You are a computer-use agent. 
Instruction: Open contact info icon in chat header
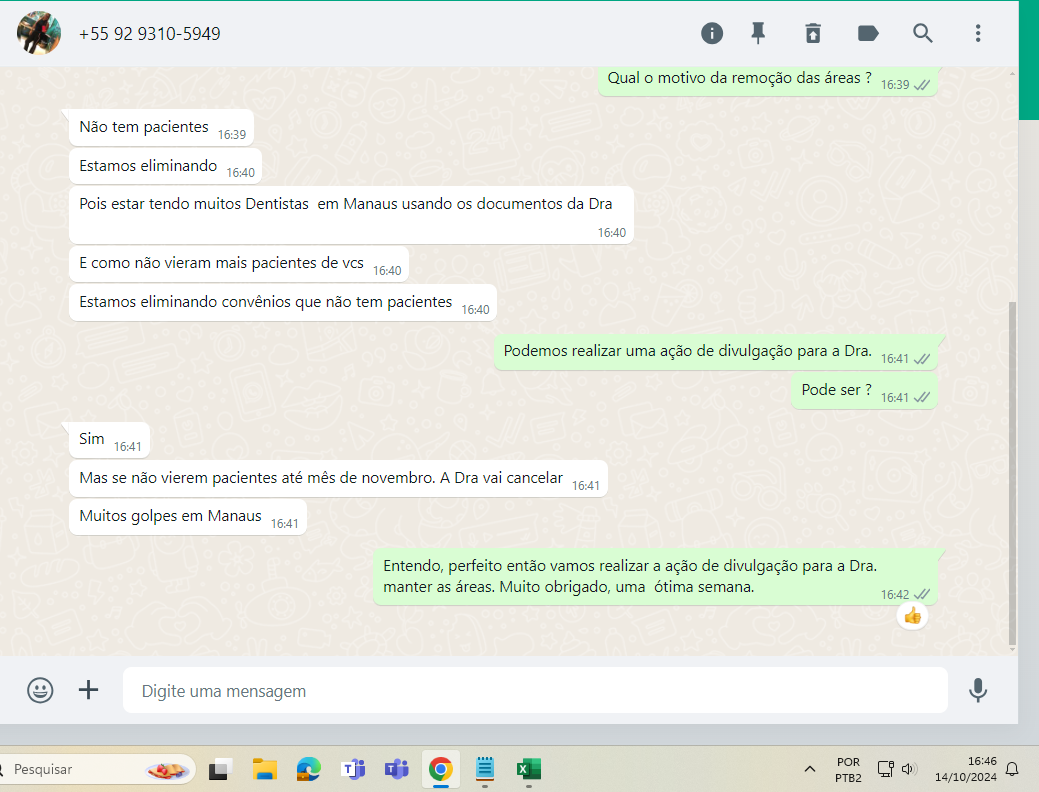(x=712, y=33)
